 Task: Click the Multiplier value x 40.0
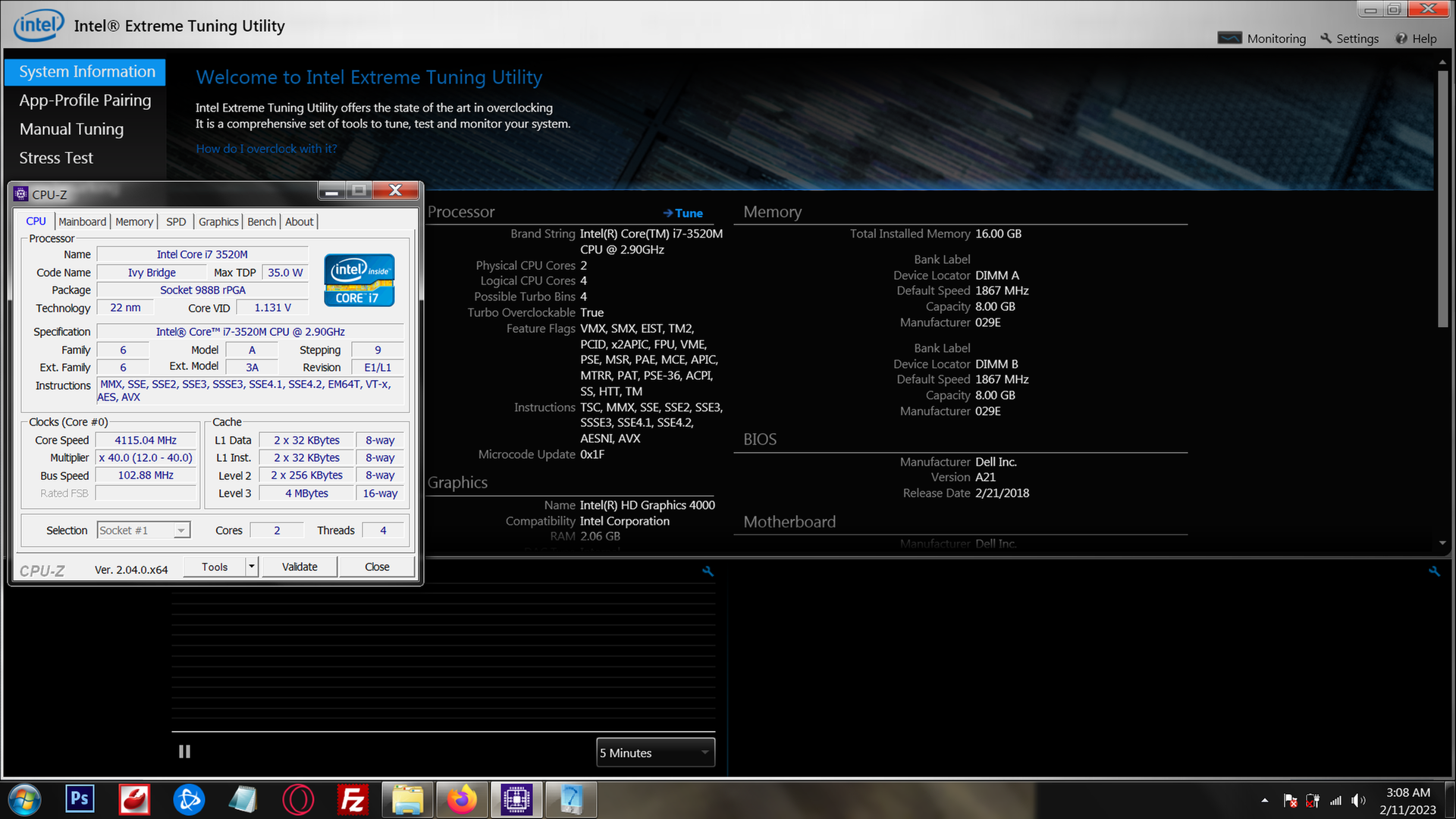146,457
